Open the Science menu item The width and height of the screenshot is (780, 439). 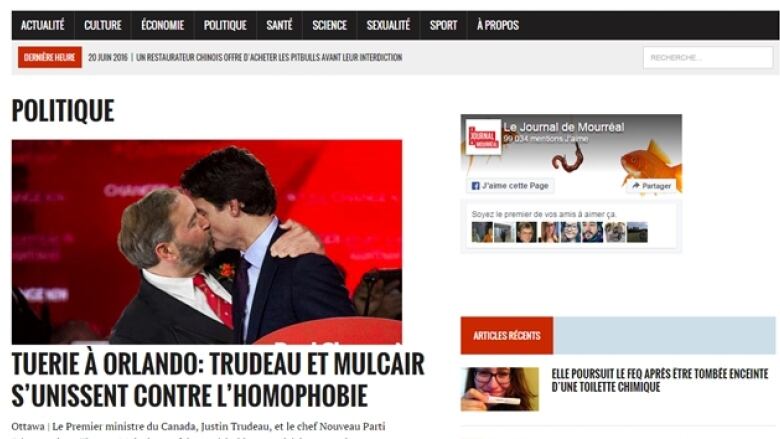[330, 25]
